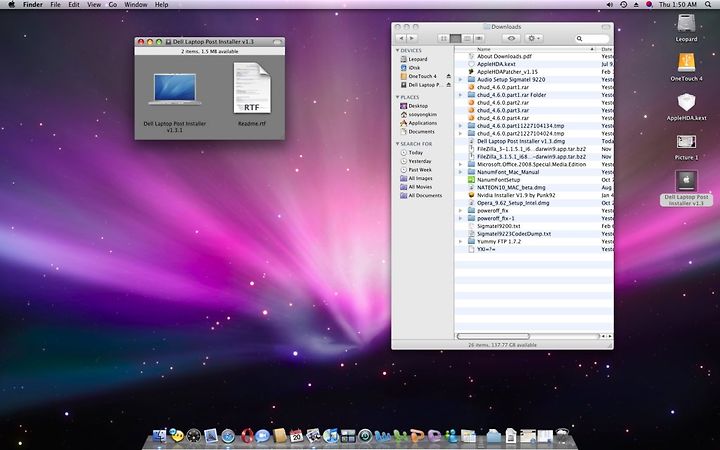Open Address Book from the Dock
This screenshot has height=450, width=720.
pyautogui.click(x=280, y=435)
